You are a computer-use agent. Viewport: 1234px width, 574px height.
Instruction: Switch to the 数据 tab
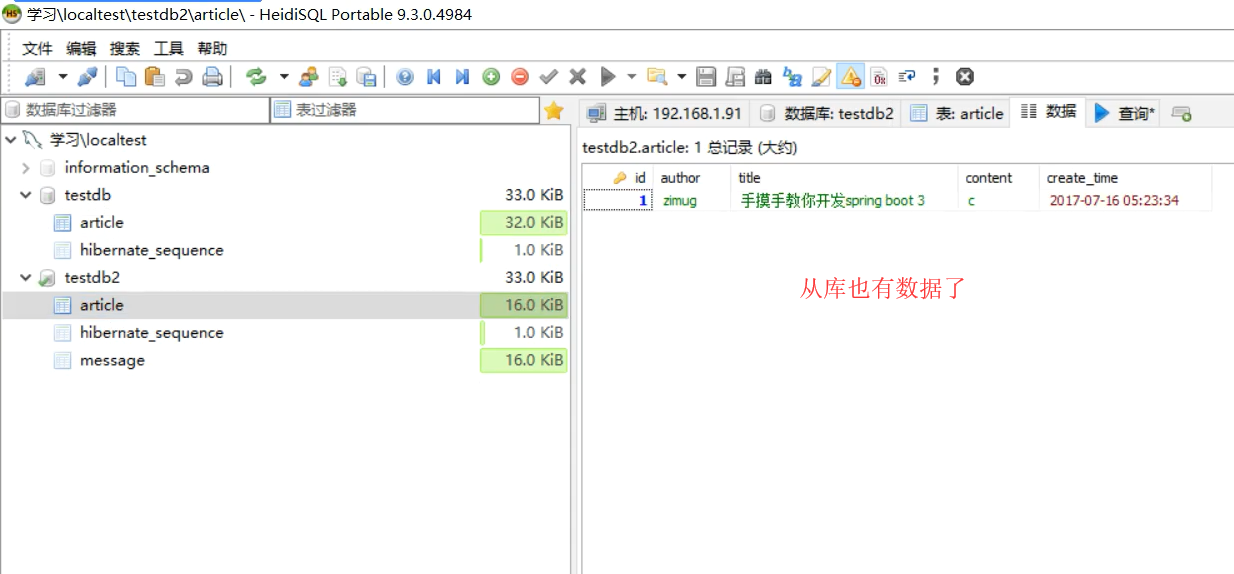(1048, 112)
